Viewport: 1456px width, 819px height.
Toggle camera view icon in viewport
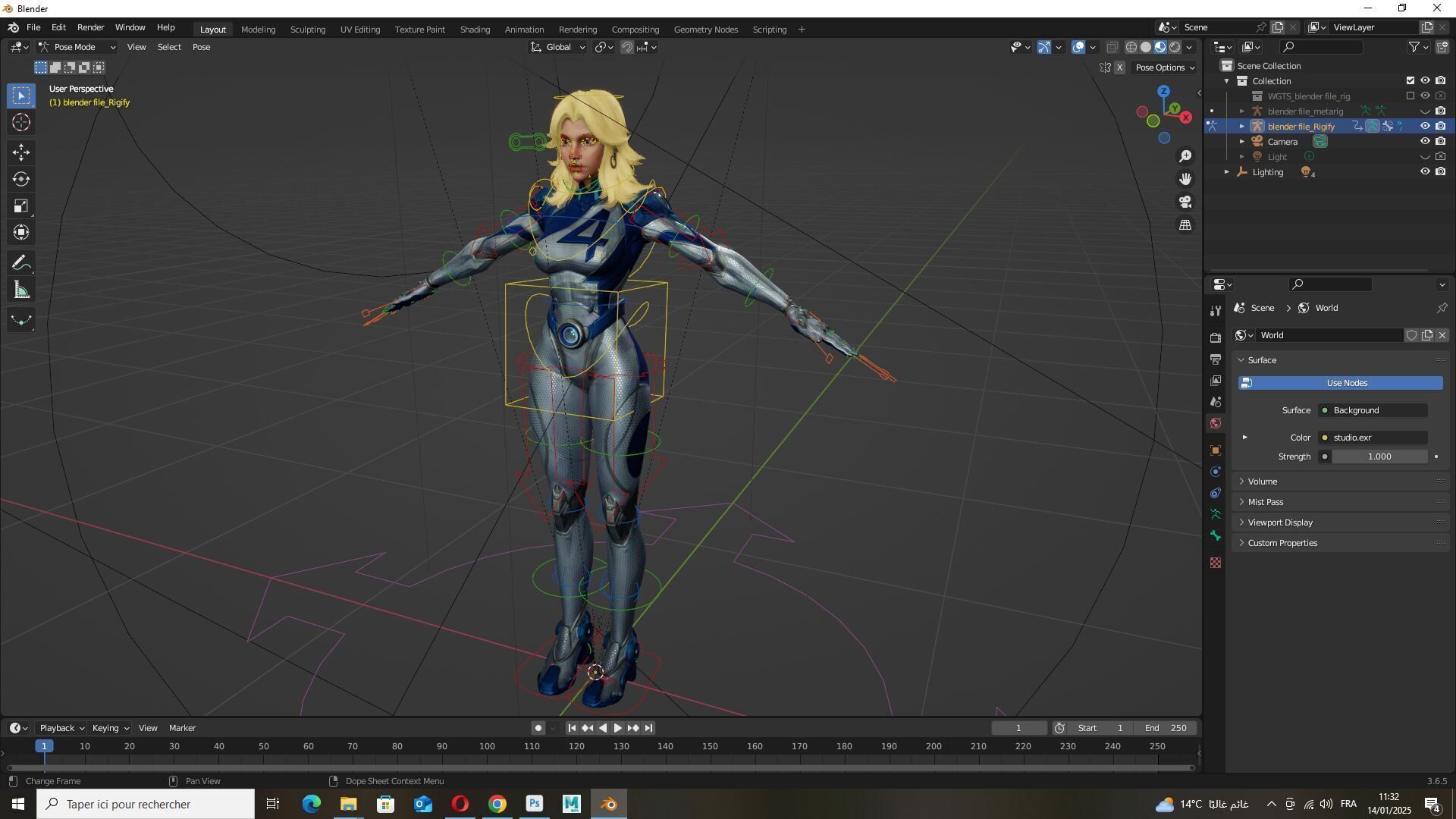click(1185, 202)
